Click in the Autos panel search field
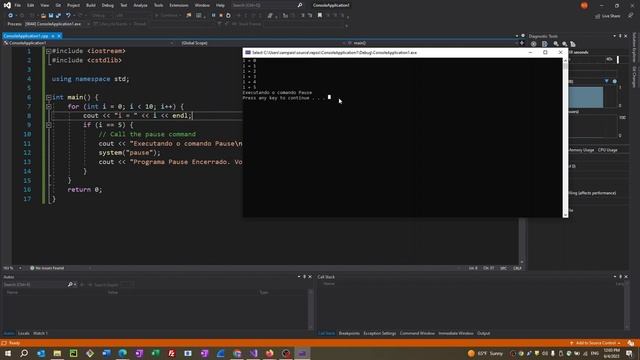The width and height of the screenshot is (640, 360). pos(35,284)
